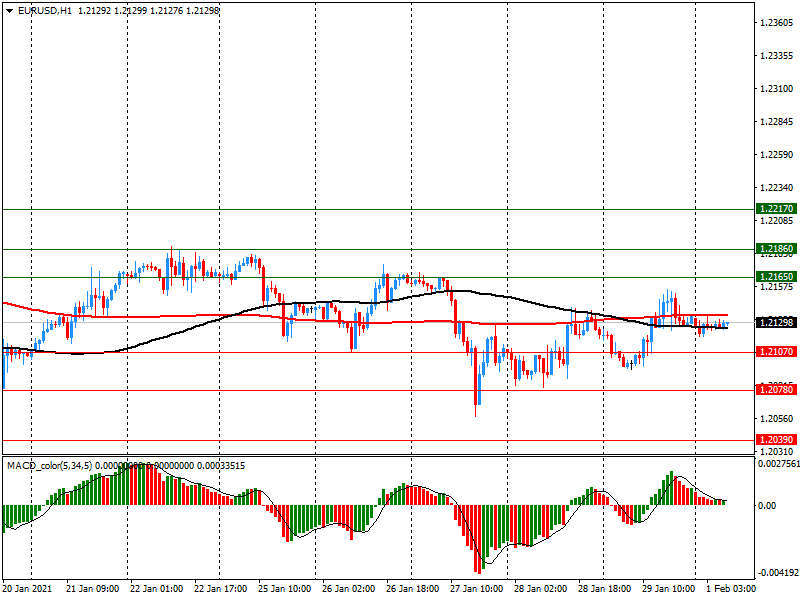
Task: Click the 1.23605 top price scale value
Action: point(776,22)
